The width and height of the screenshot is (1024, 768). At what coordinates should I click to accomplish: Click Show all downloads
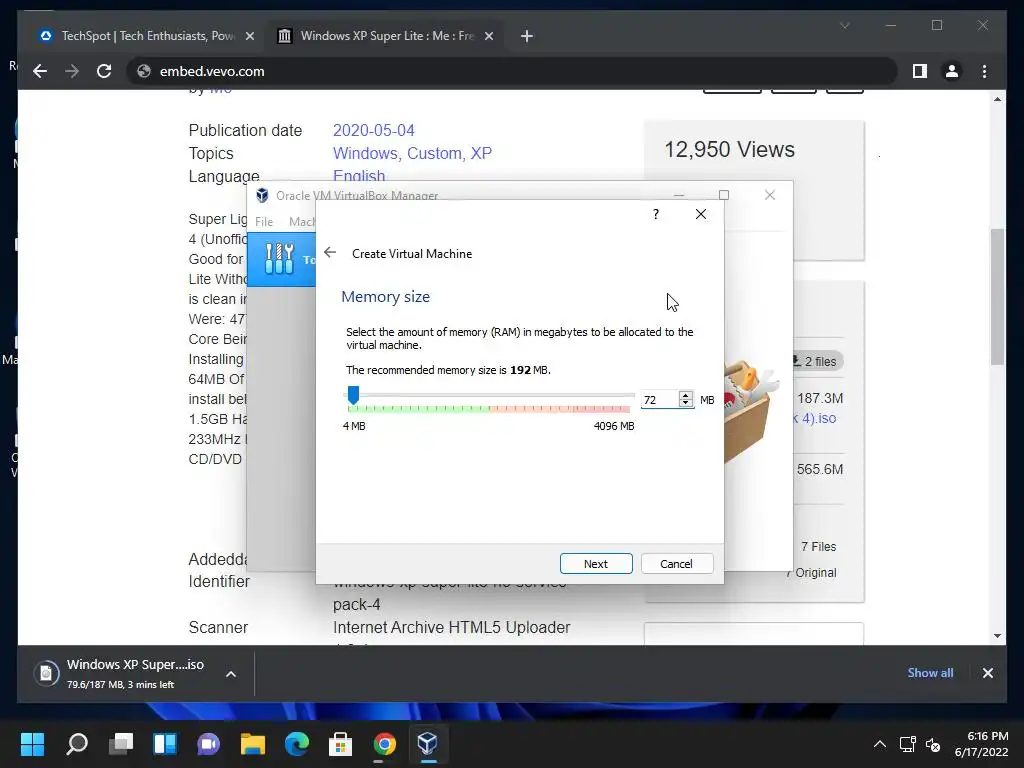click(930, 673)
